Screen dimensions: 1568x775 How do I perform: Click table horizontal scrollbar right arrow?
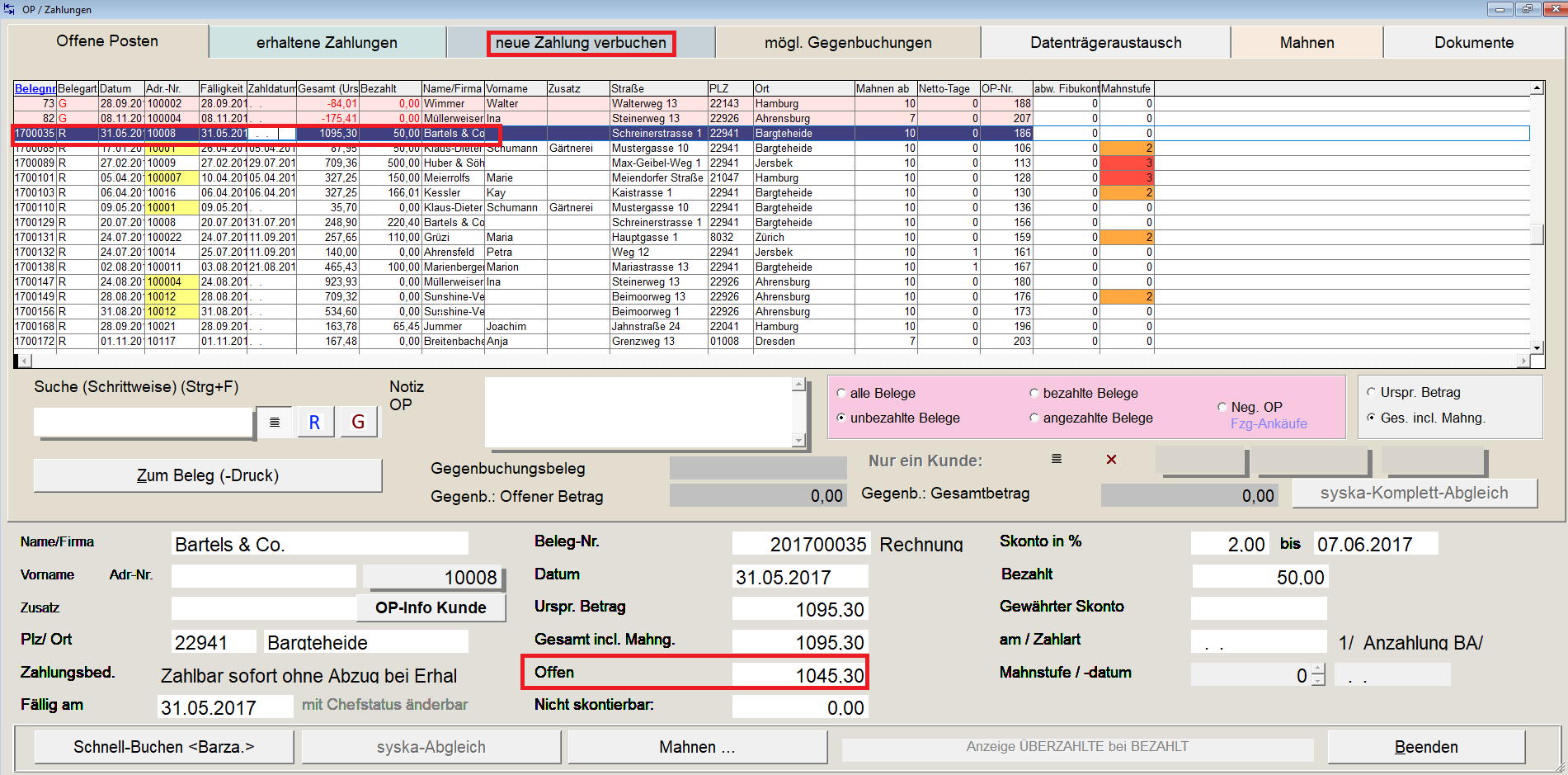point(1523,361)
